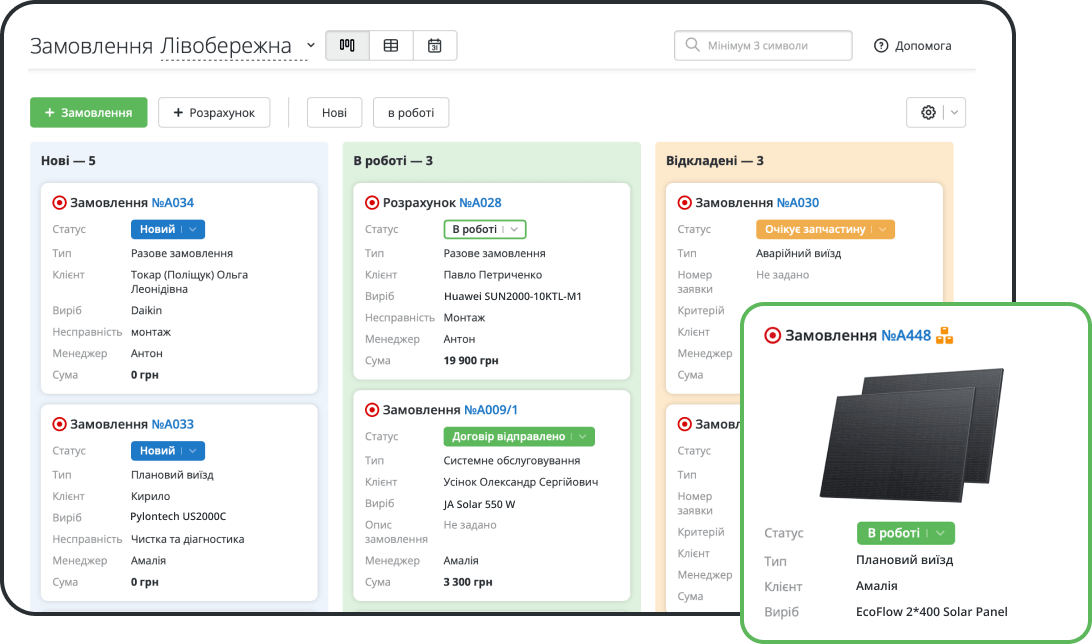The width and height of the screenshot is (1092, 644).
Task: Expand the Лівобережна board name dropdown
Action: pyautogui.click(x=310, y=45)
